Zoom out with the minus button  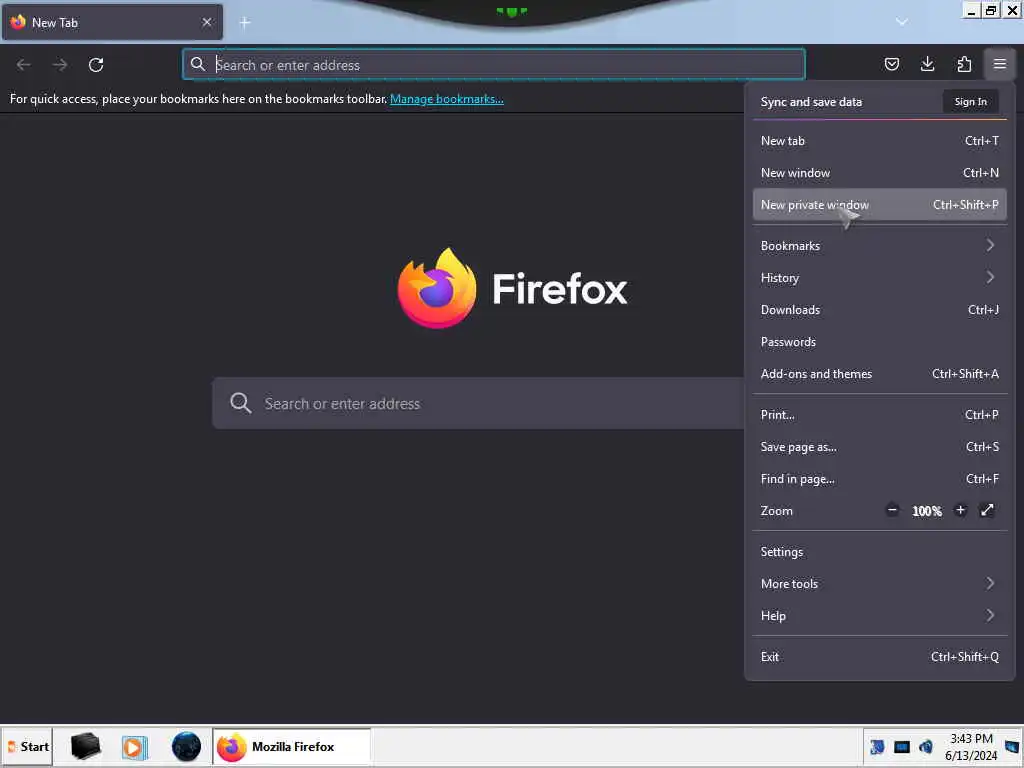pyautogui.click(x=892, y=510)
